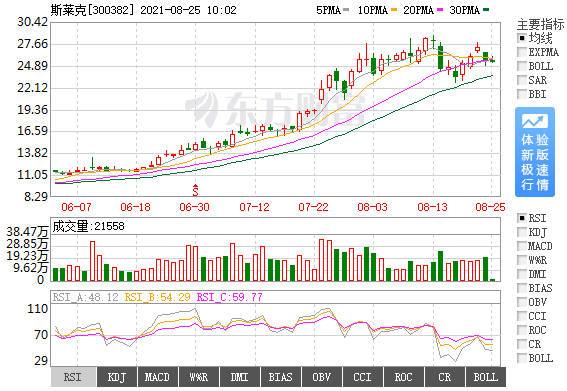Click the timestamp 2021-08-25 10:02
Image resolution: width=567 pixels, height=391 pixels.
[188, 10]
